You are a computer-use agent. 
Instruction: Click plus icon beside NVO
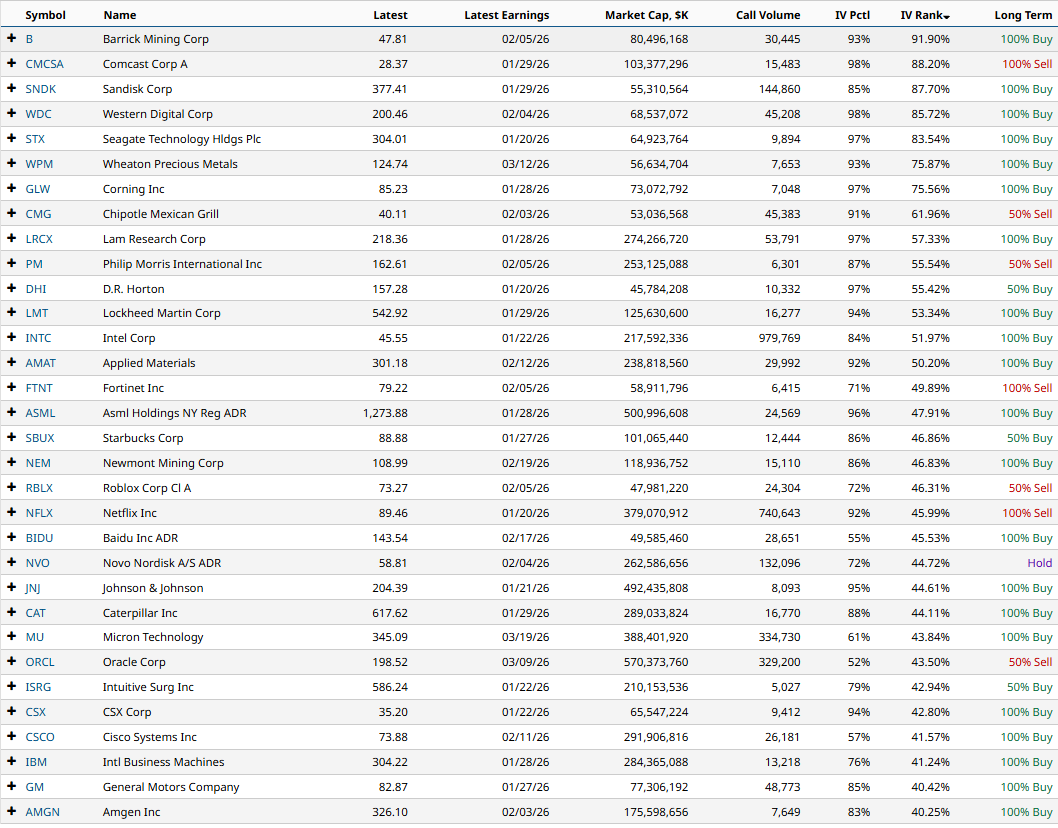[x=11, y=562]
